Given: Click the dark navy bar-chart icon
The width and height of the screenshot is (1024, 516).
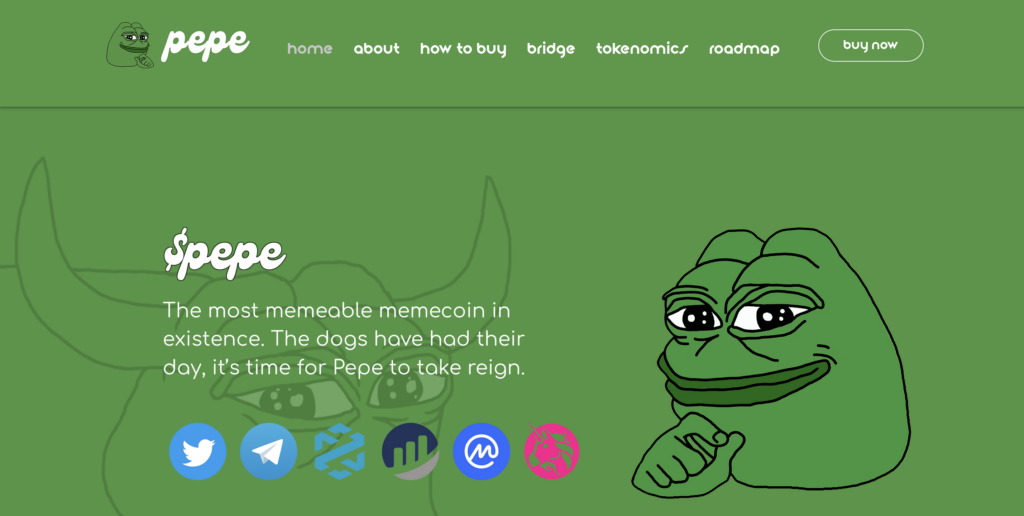Looking at the screenshot, I should 411,451.
